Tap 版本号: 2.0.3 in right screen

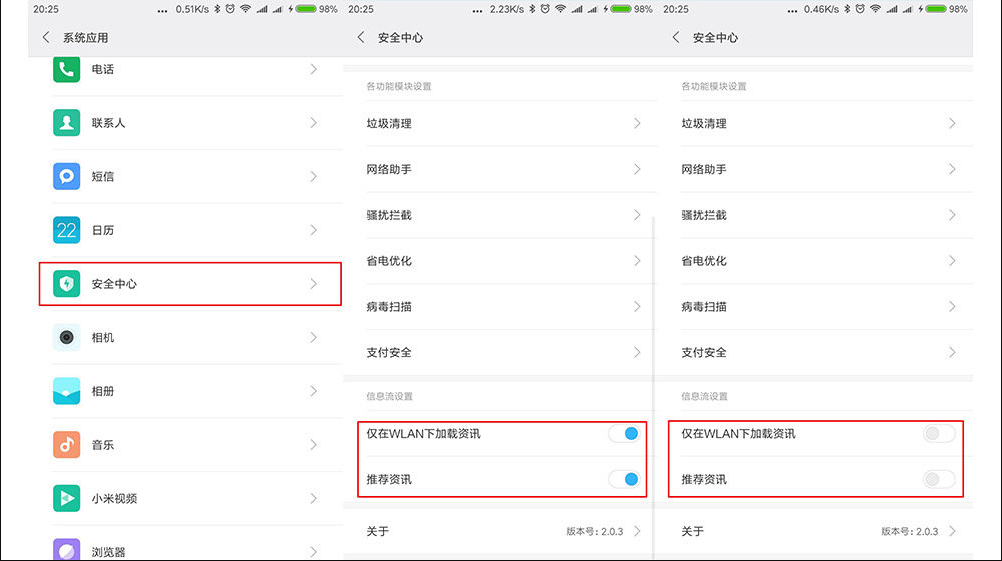909,532
